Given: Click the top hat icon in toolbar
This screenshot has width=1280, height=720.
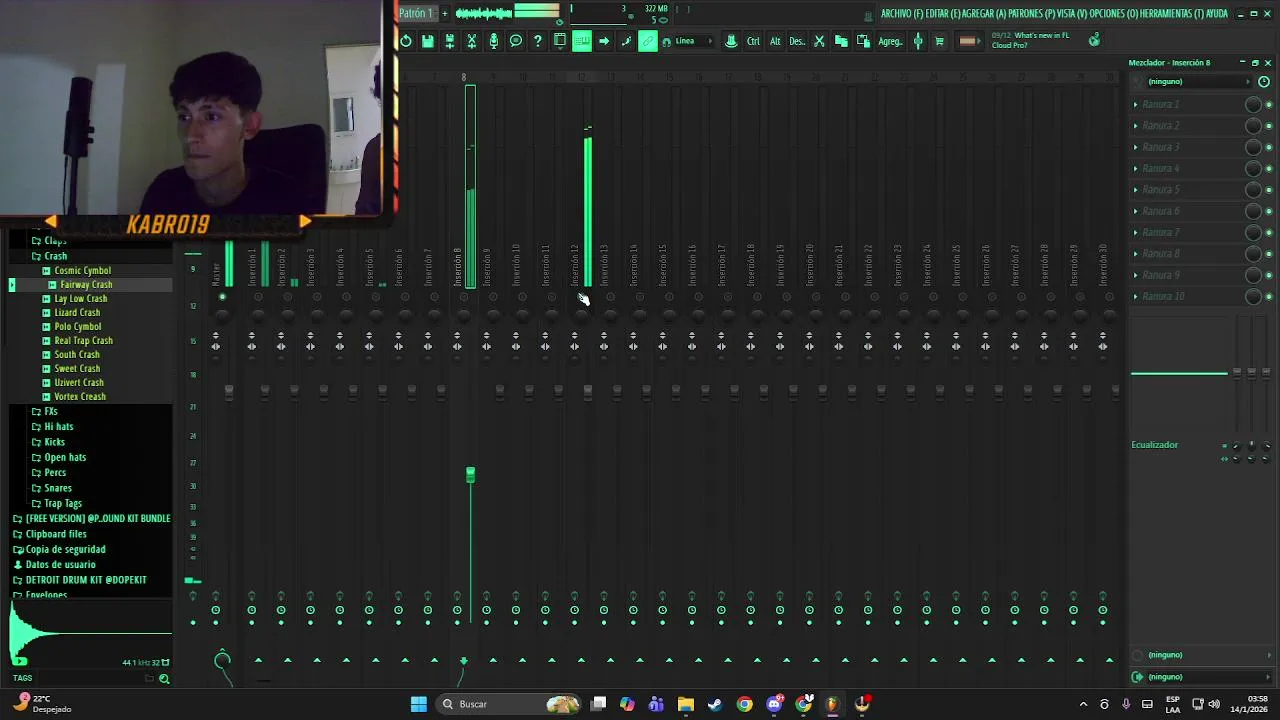Looking at the screenshot, I should point(731,41).
